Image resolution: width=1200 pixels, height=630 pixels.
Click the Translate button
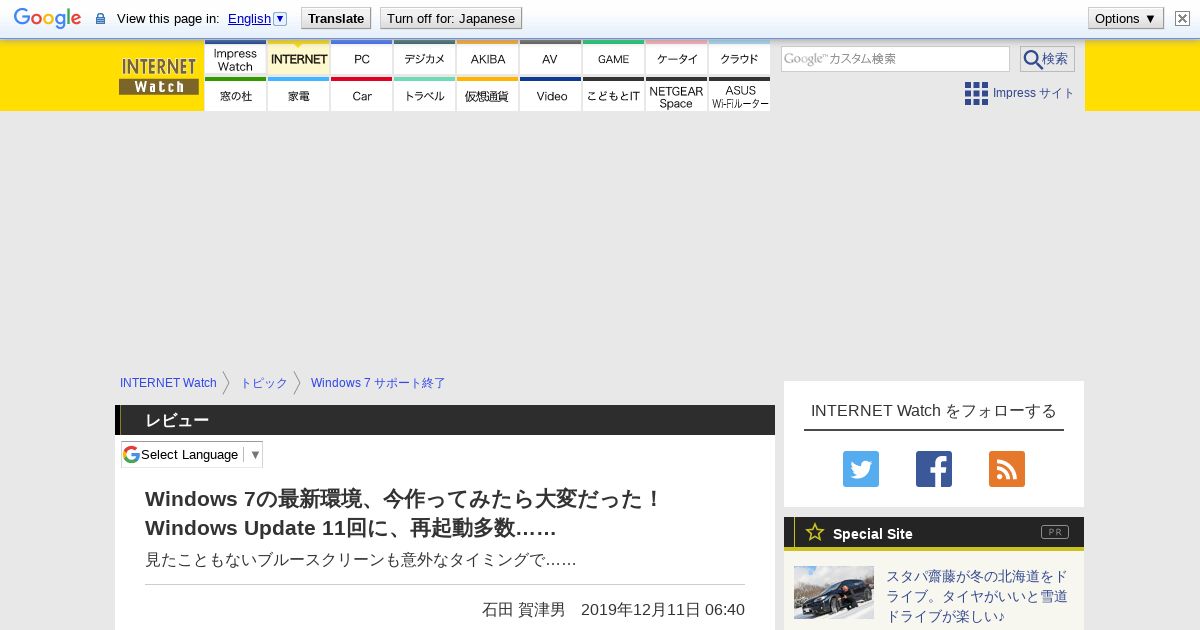(x=336, y=18)
